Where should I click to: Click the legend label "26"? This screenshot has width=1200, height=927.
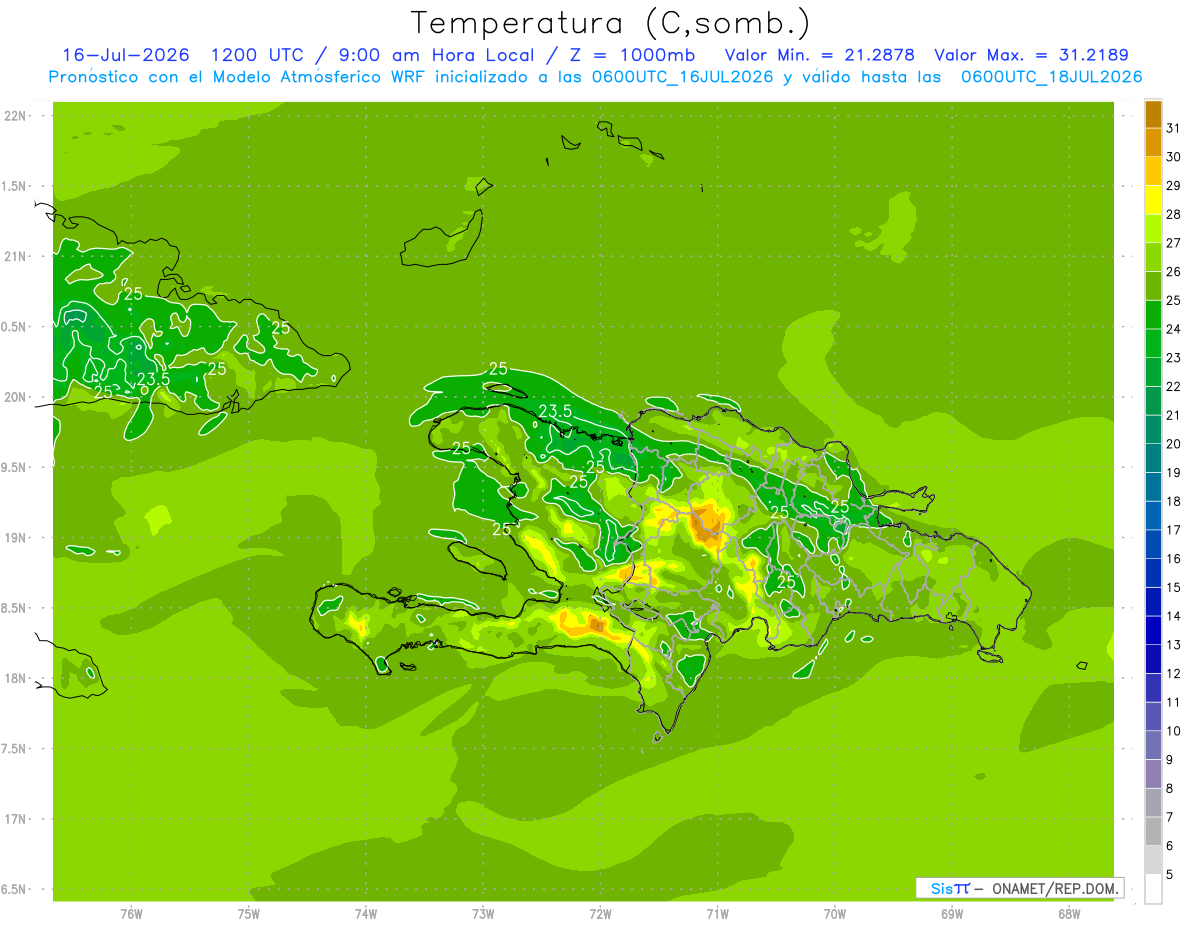tap(1174, 271)
